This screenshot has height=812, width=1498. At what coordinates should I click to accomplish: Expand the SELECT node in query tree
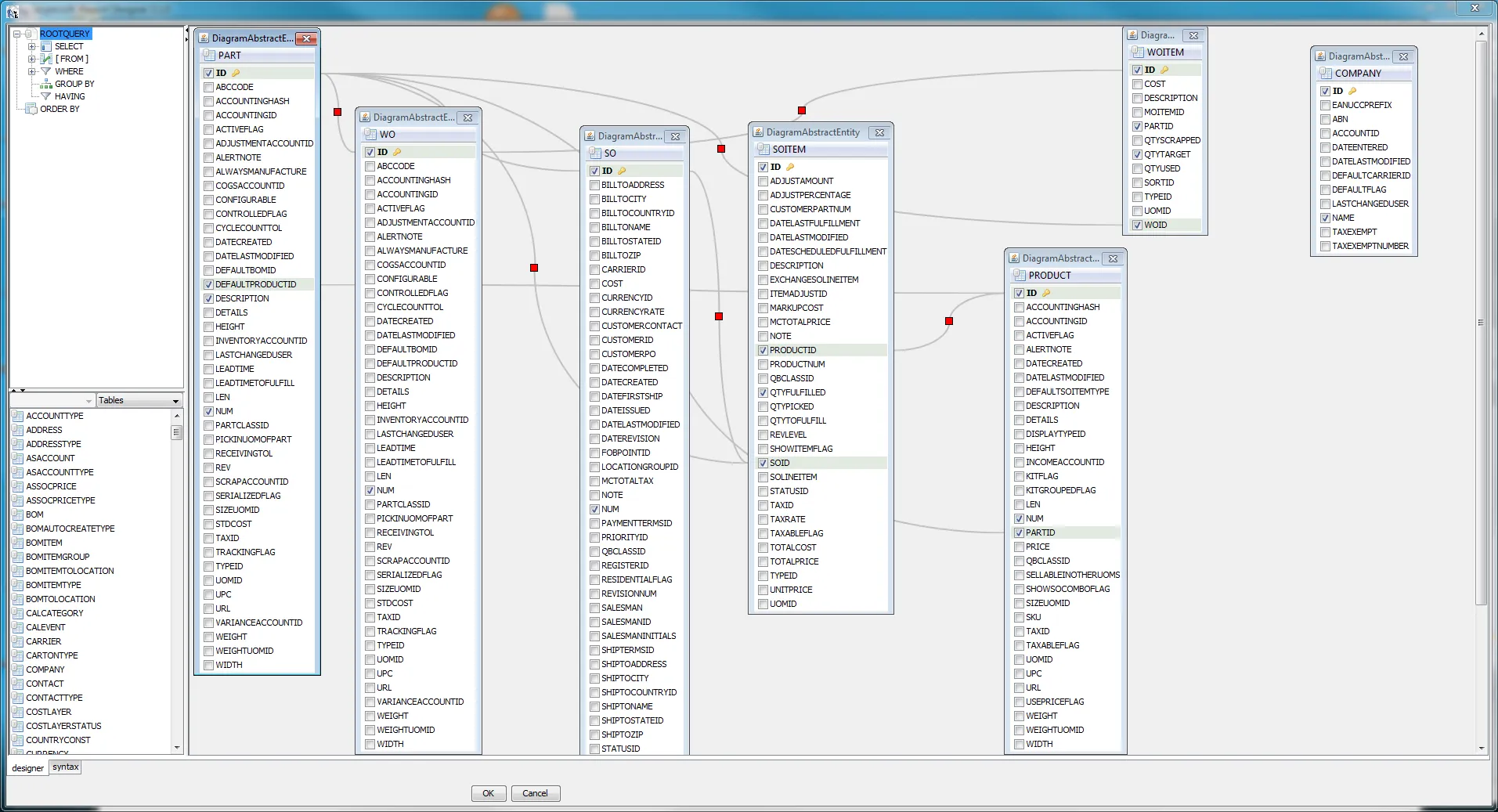coord(31,46)
